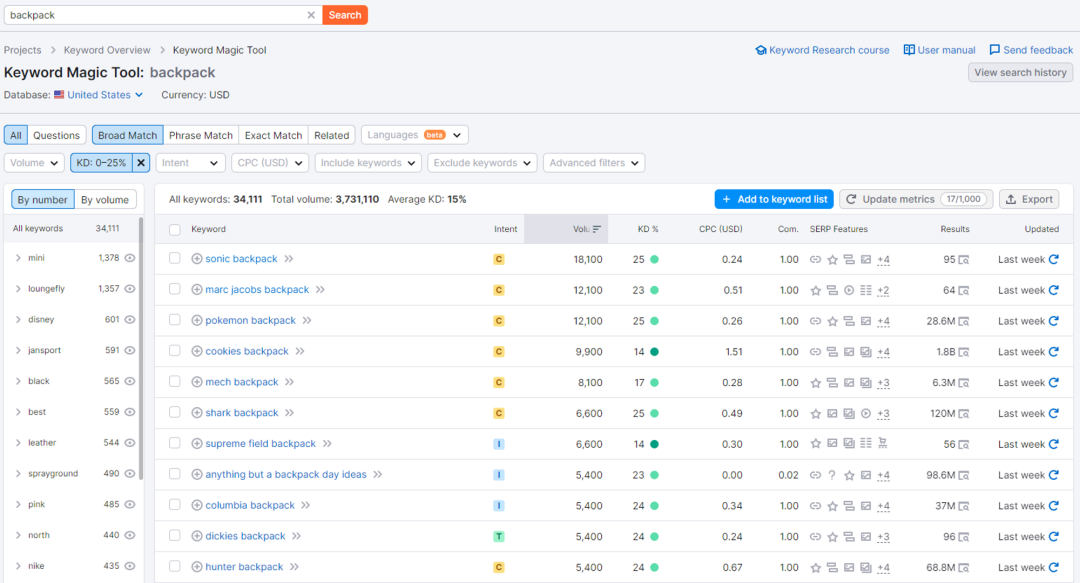Viewport: 1080px width, 583px height.
Task: Hide the loungefly keyword group
Action: [130, 289]
